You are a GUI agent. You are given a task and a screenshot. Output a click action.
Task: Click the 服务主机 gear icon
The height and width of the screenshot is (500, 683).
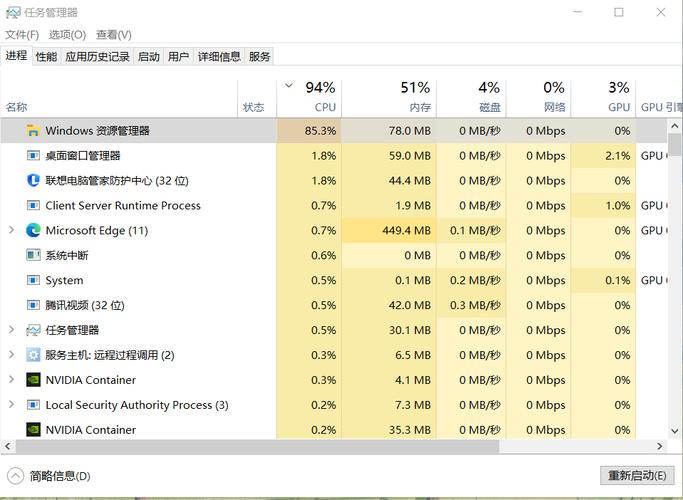click(x=33, y=355)
